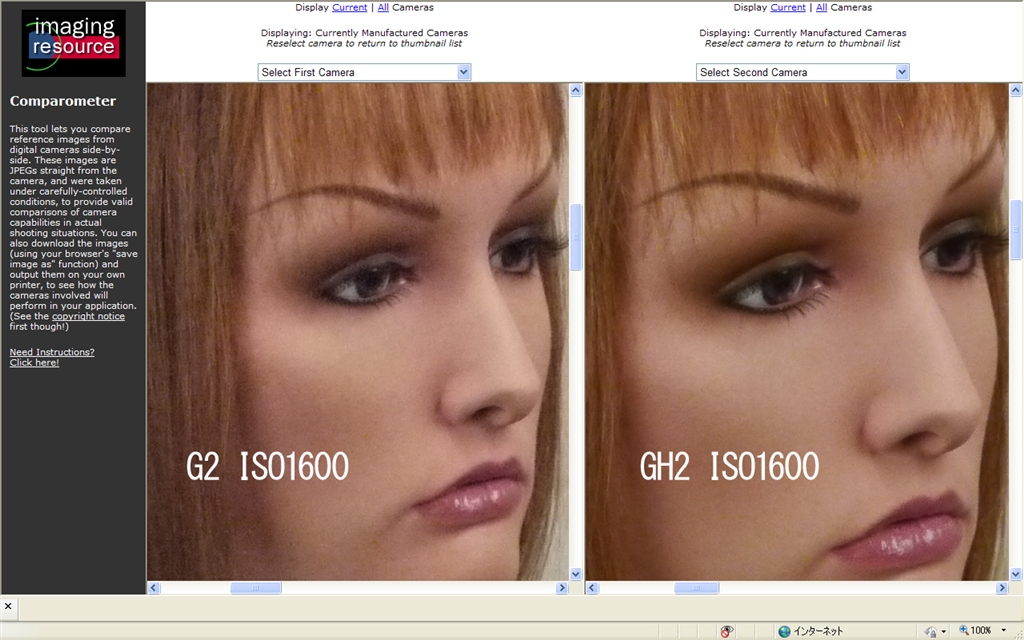The height and width of the screenshot is (640, 1024).
Task: Click scroll-right arrow of G2 image pane
Action: [562, 588]
